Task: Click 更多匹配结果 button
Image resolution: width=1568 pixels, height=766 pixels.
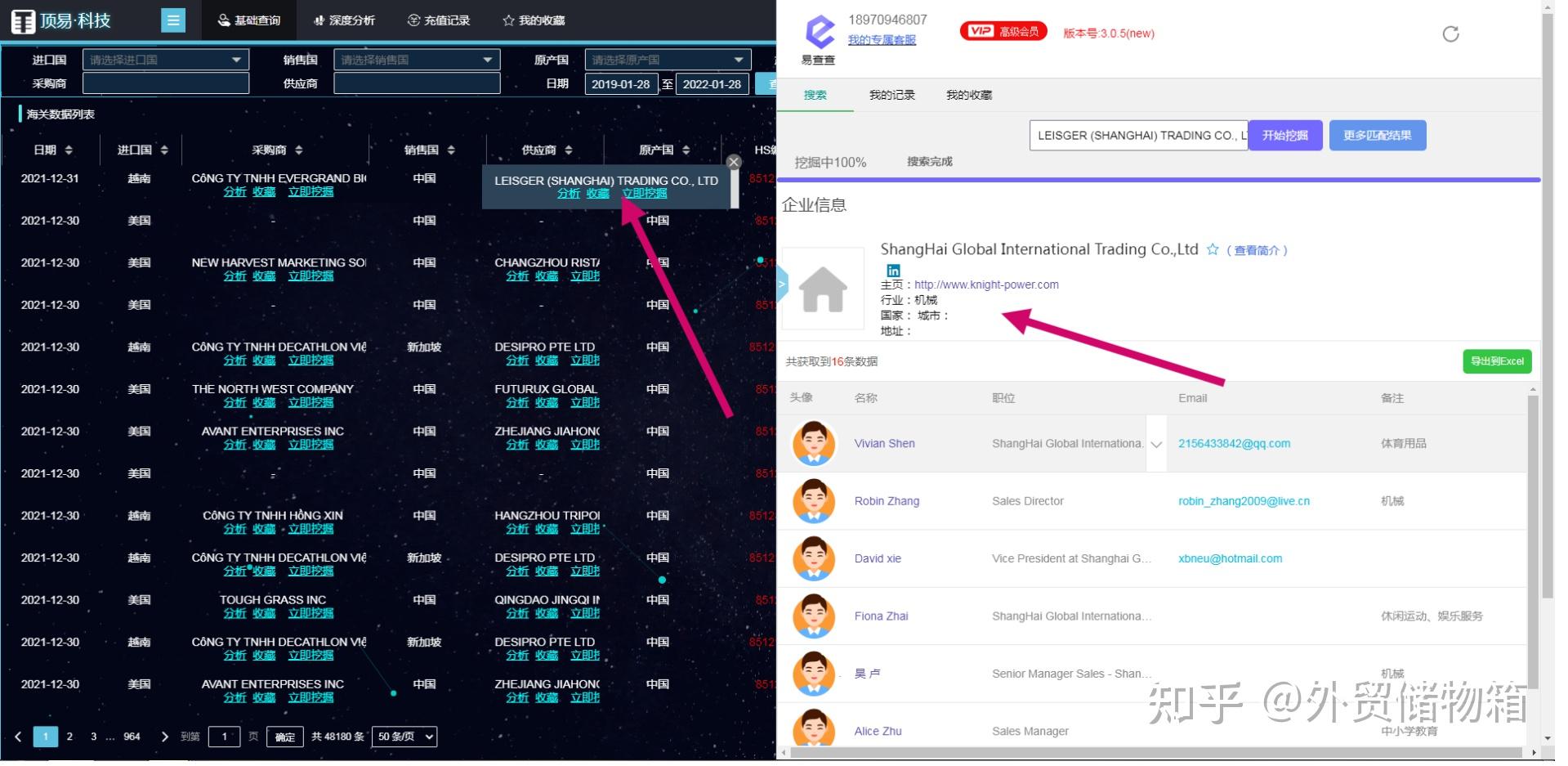Action: point(1378,136)
